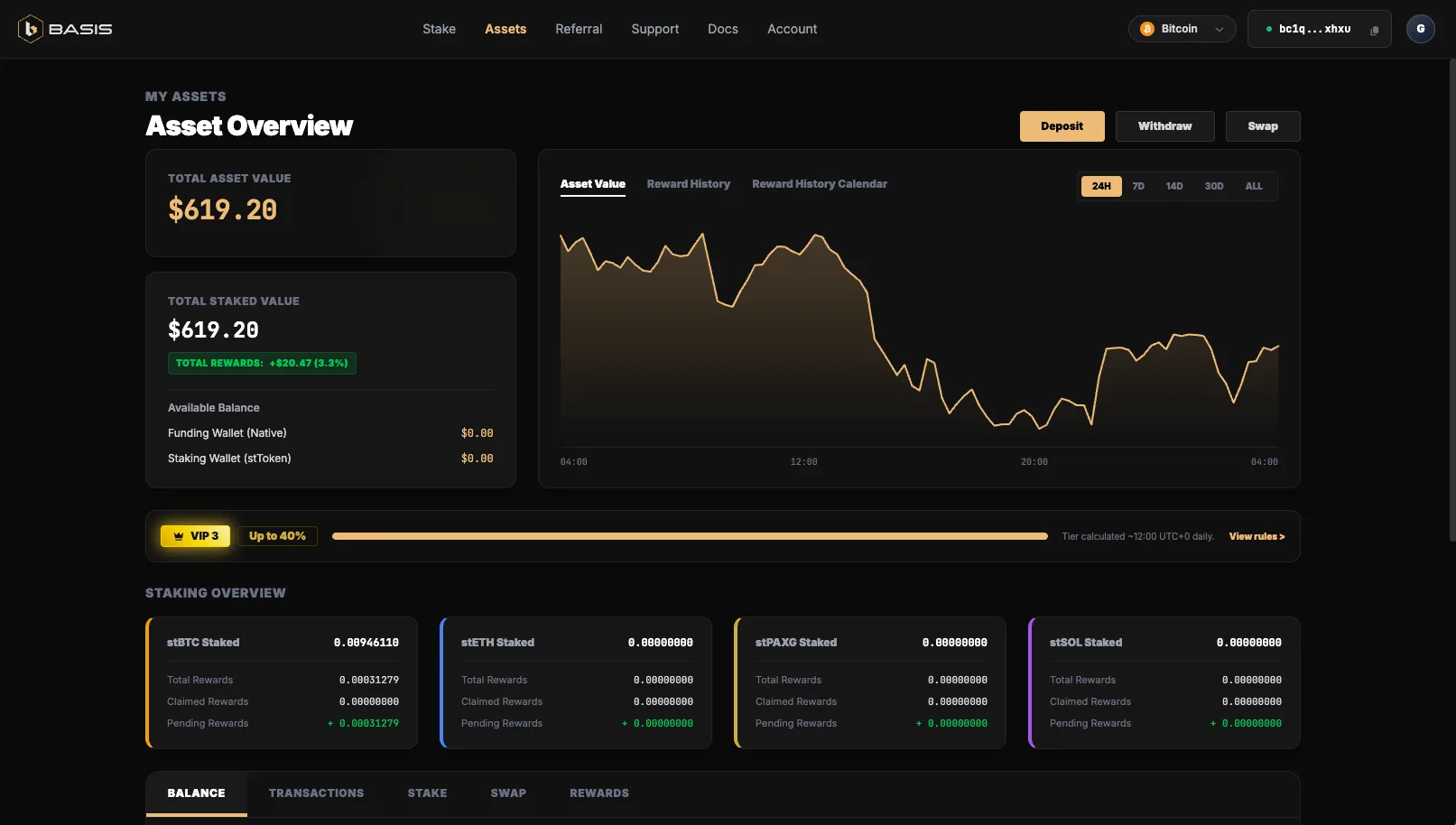
Task: Click the BASIS logo
Action: click(65, 29)
